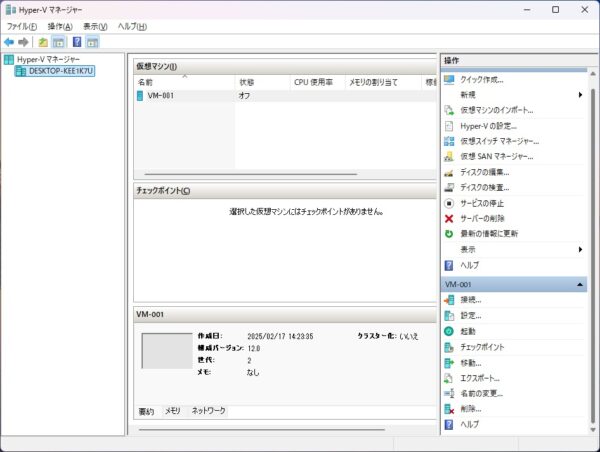Click 移動 move action icon
The width and height of the screenshot is (600, 452).
click(449, 363)
